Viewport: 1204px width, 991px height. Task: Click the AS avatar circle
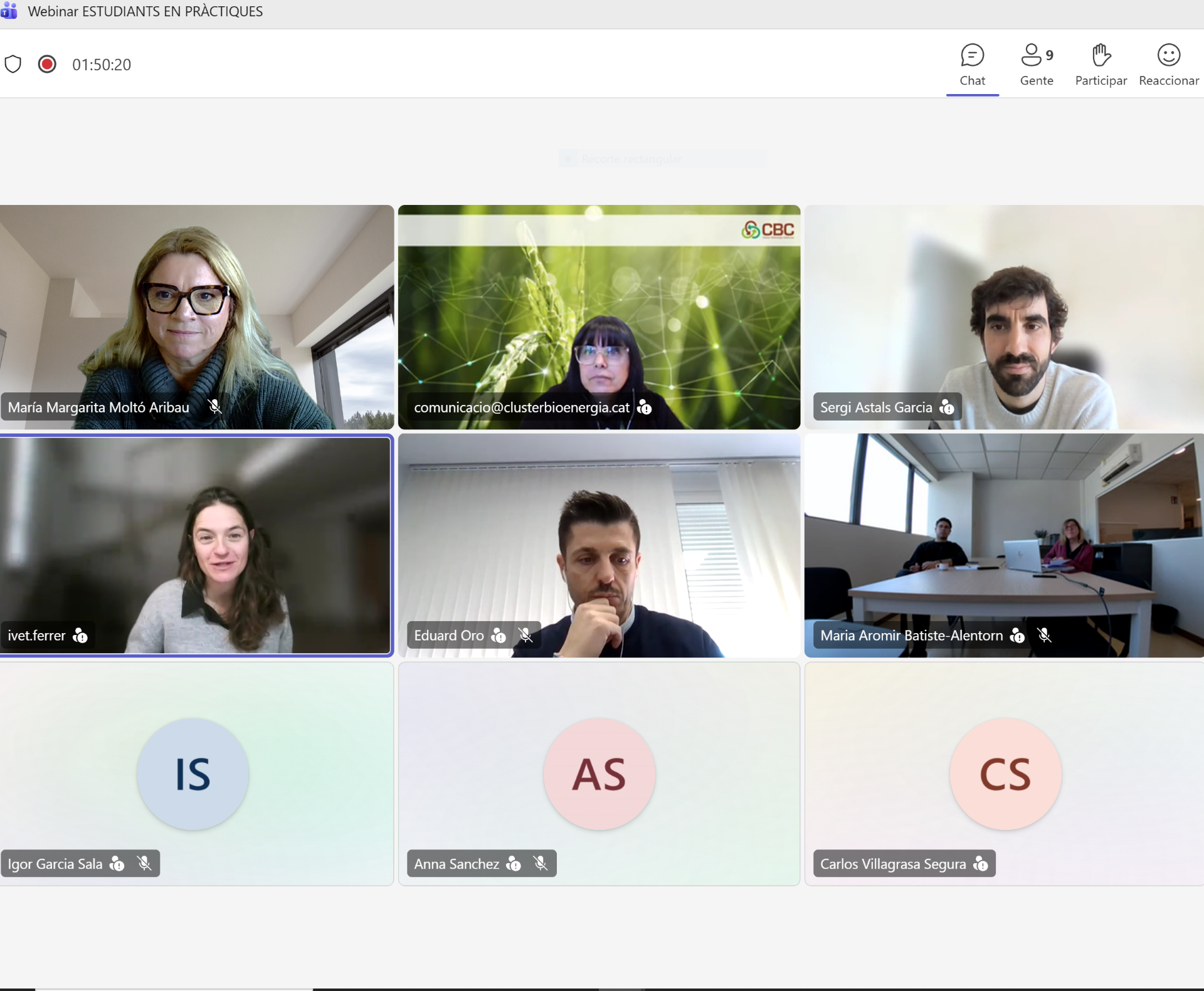click(599, 774)
